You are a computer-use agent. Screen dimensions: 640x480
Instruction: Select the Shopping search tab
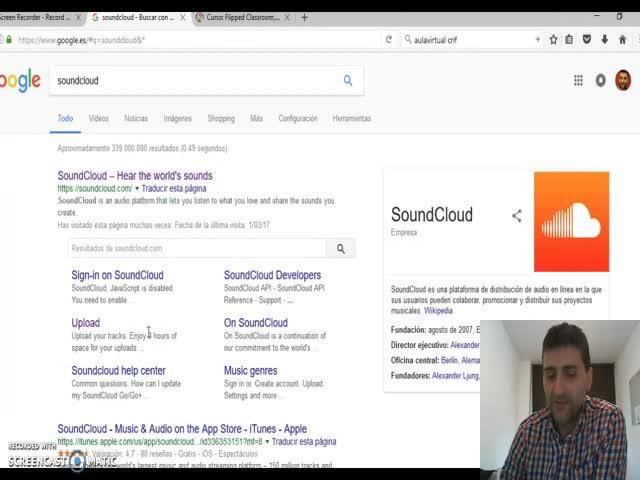(x=221, y=118)
